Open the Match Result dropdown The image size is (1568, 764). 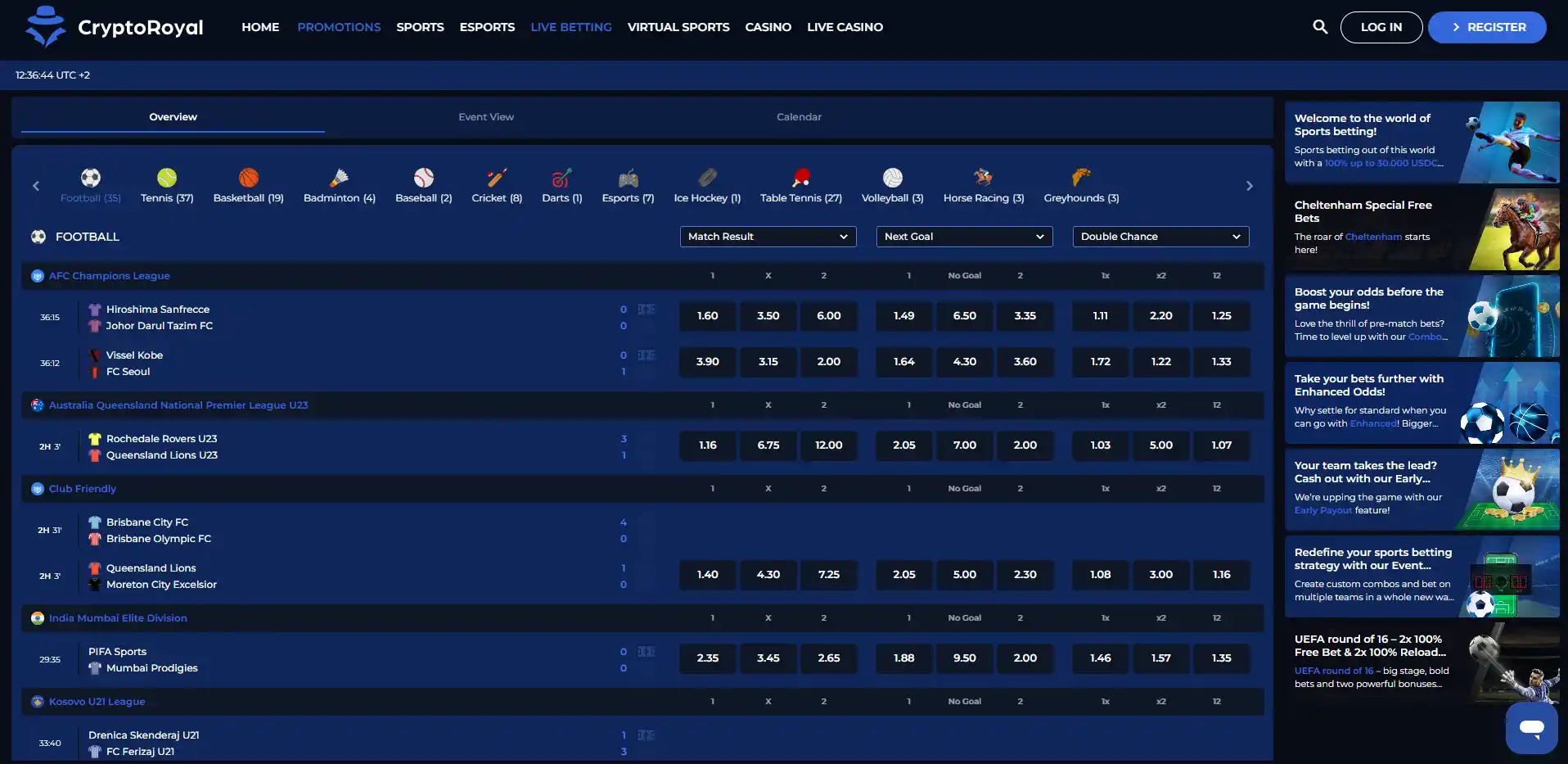pyautogui.click(x=768, y=237)
